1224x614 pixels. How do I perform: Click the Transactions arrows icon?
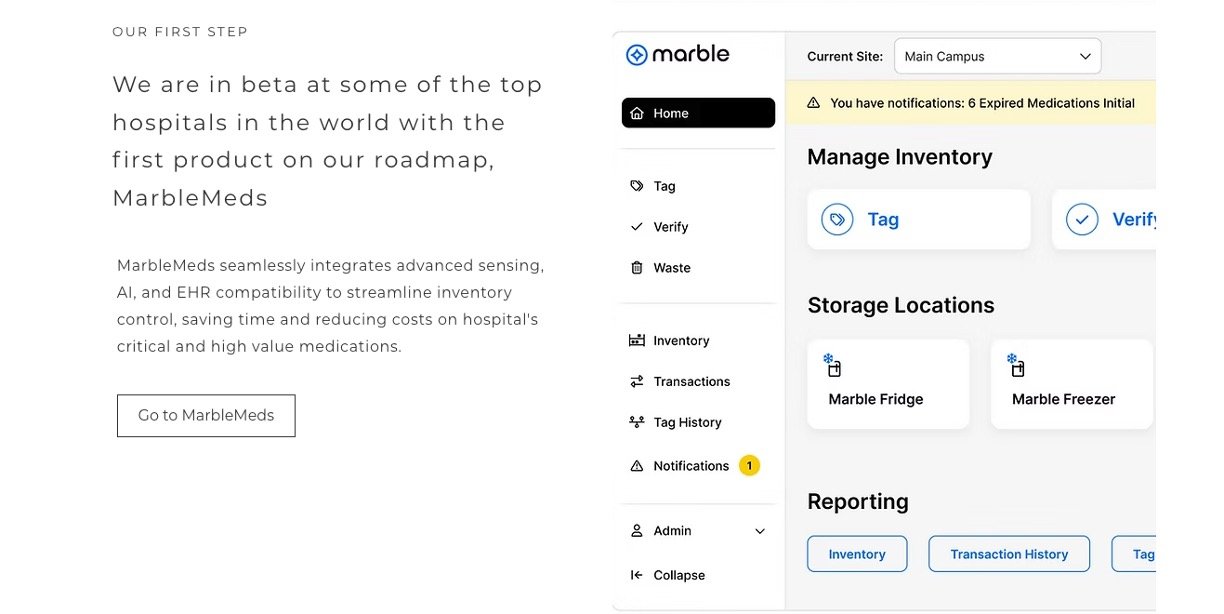click(x=637, y=382)
